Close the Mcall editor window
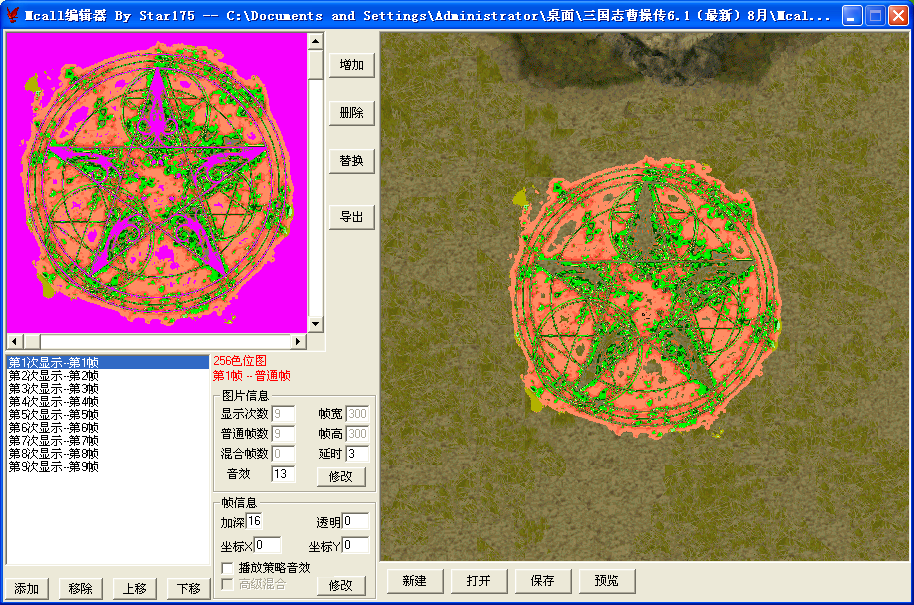914x605 pixels. pos(898,16)
